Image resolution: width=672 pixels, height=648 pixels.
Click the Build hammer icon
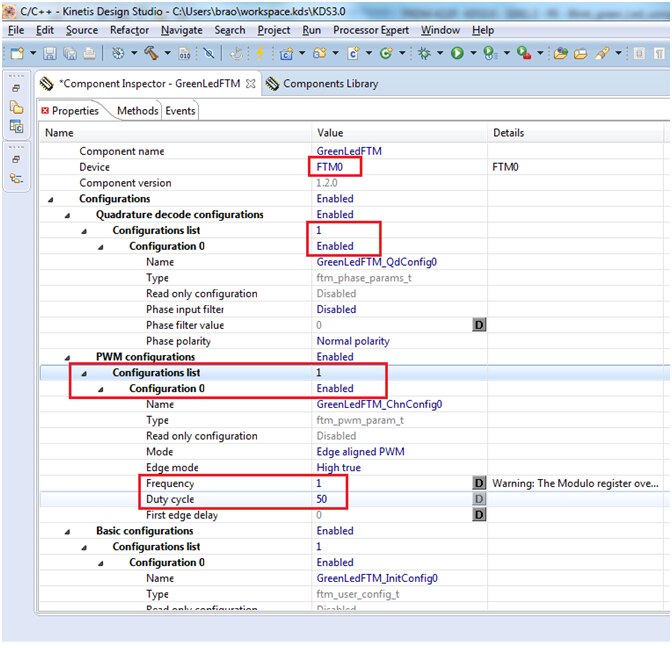pyautogui.click(x=150, y=53)
